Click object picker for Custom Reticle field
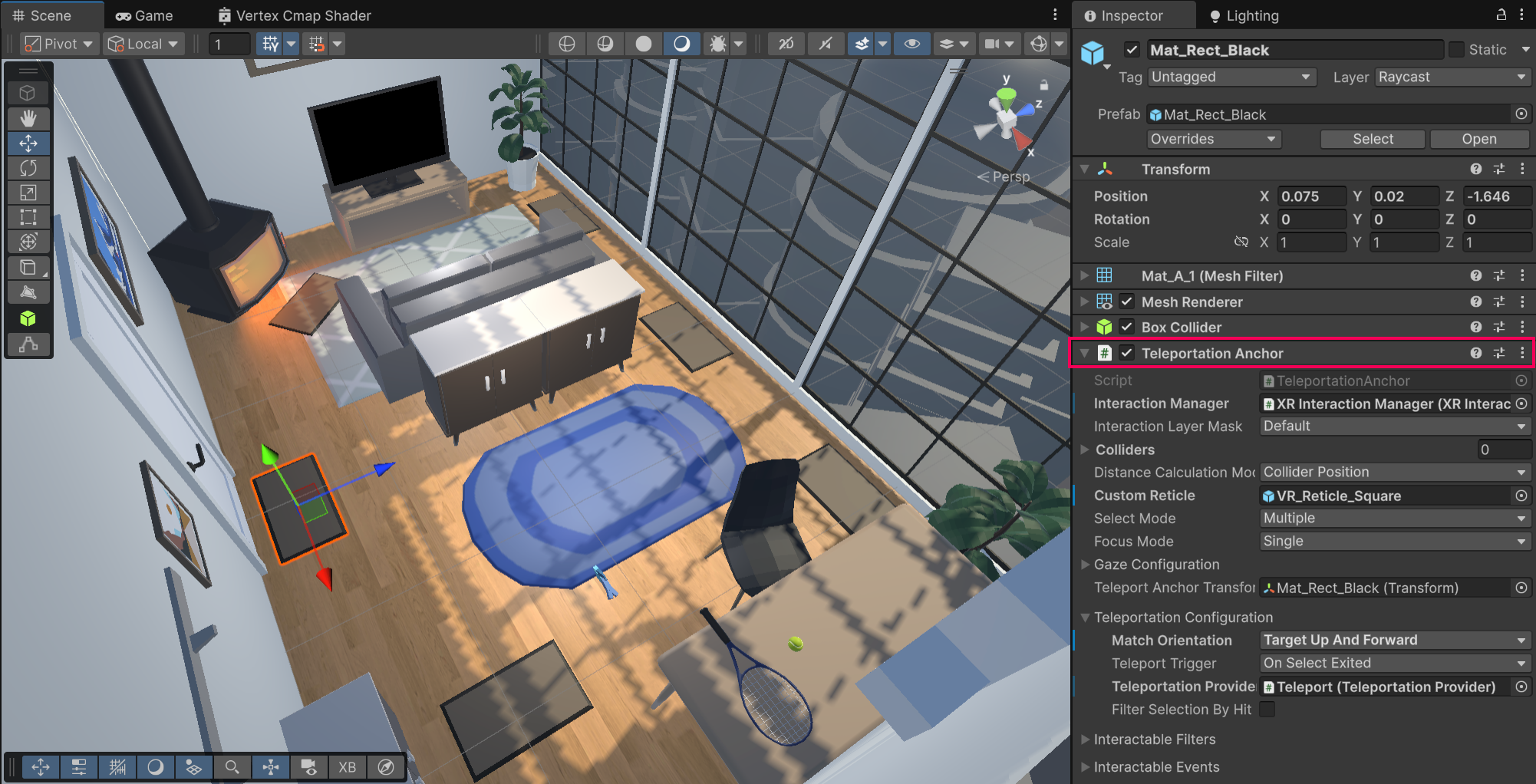1536x784 pixels. pyautogui.click(x=1521, y=496)
